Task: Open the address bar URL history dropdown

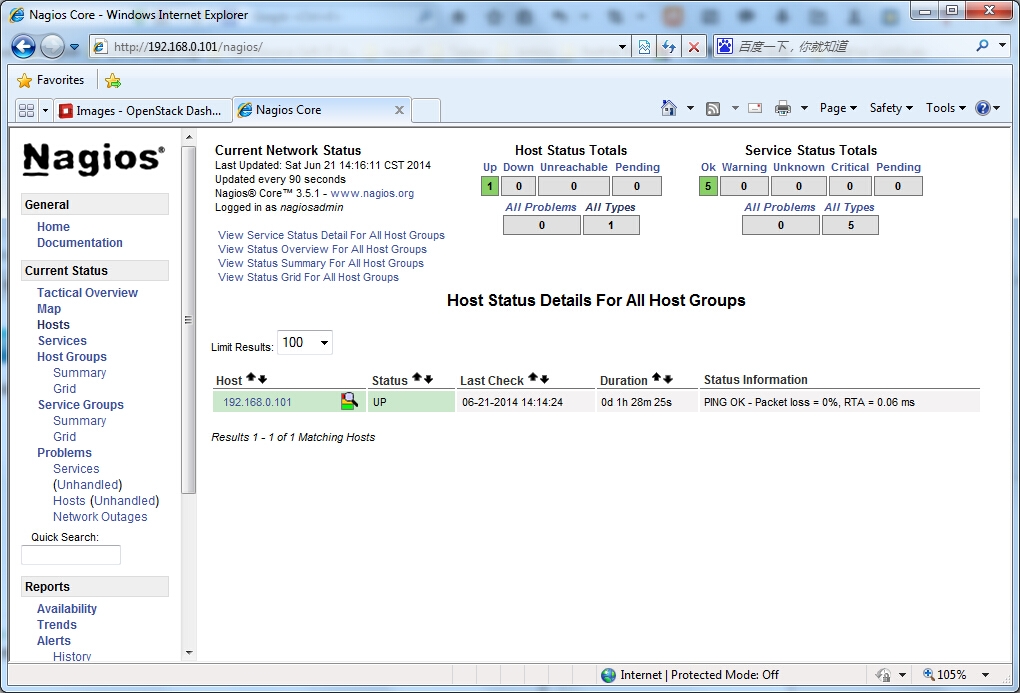Action: click(622, 47)
